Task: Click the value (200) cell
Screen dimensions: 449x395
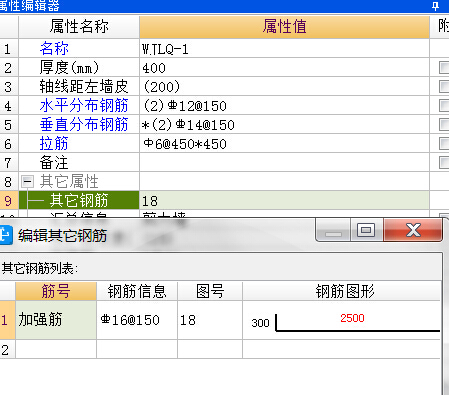Action: tap(284, 87)
